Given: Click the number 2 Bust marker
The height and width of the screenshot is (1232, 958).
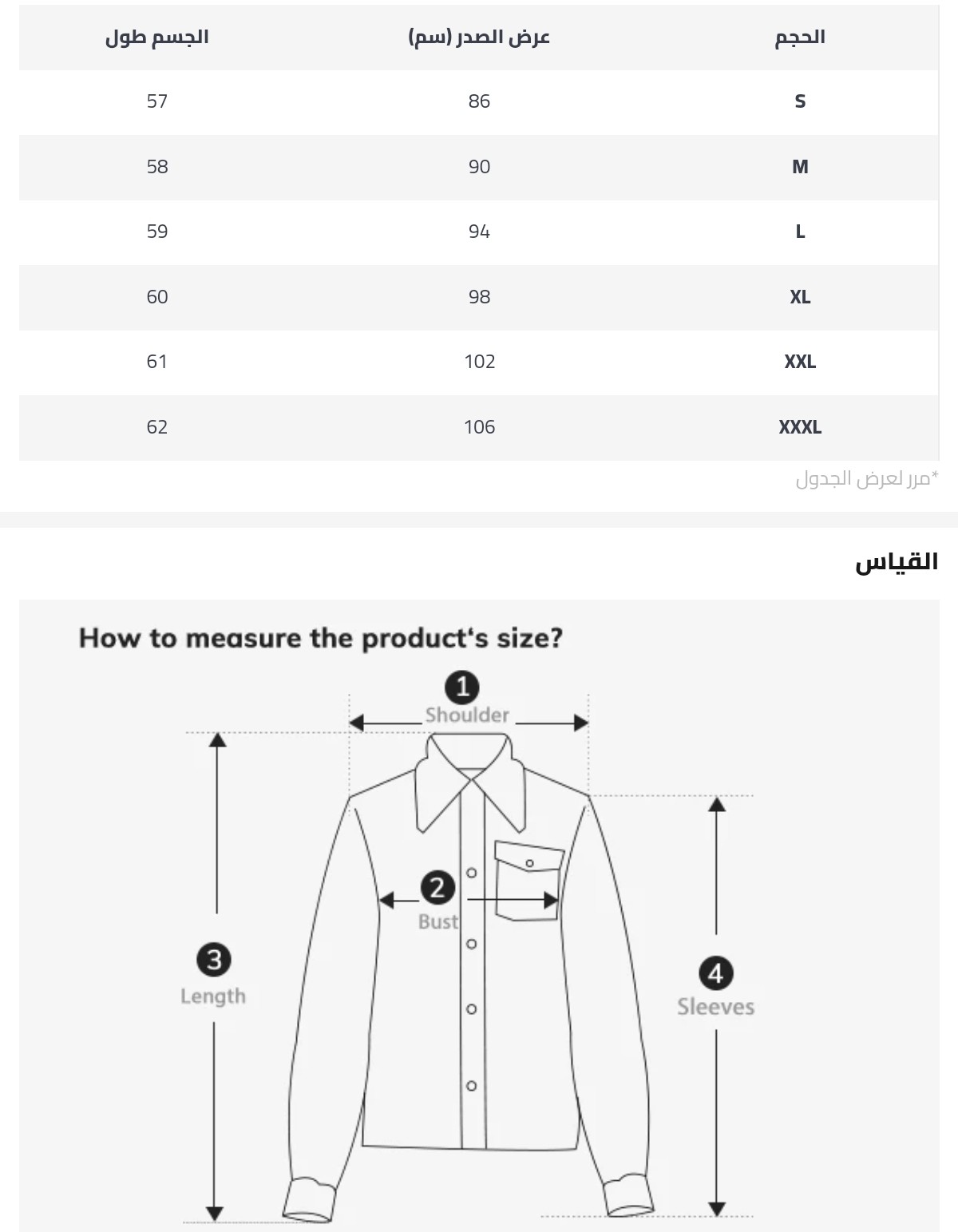Looking at the screenshot, I should (437, 888).
